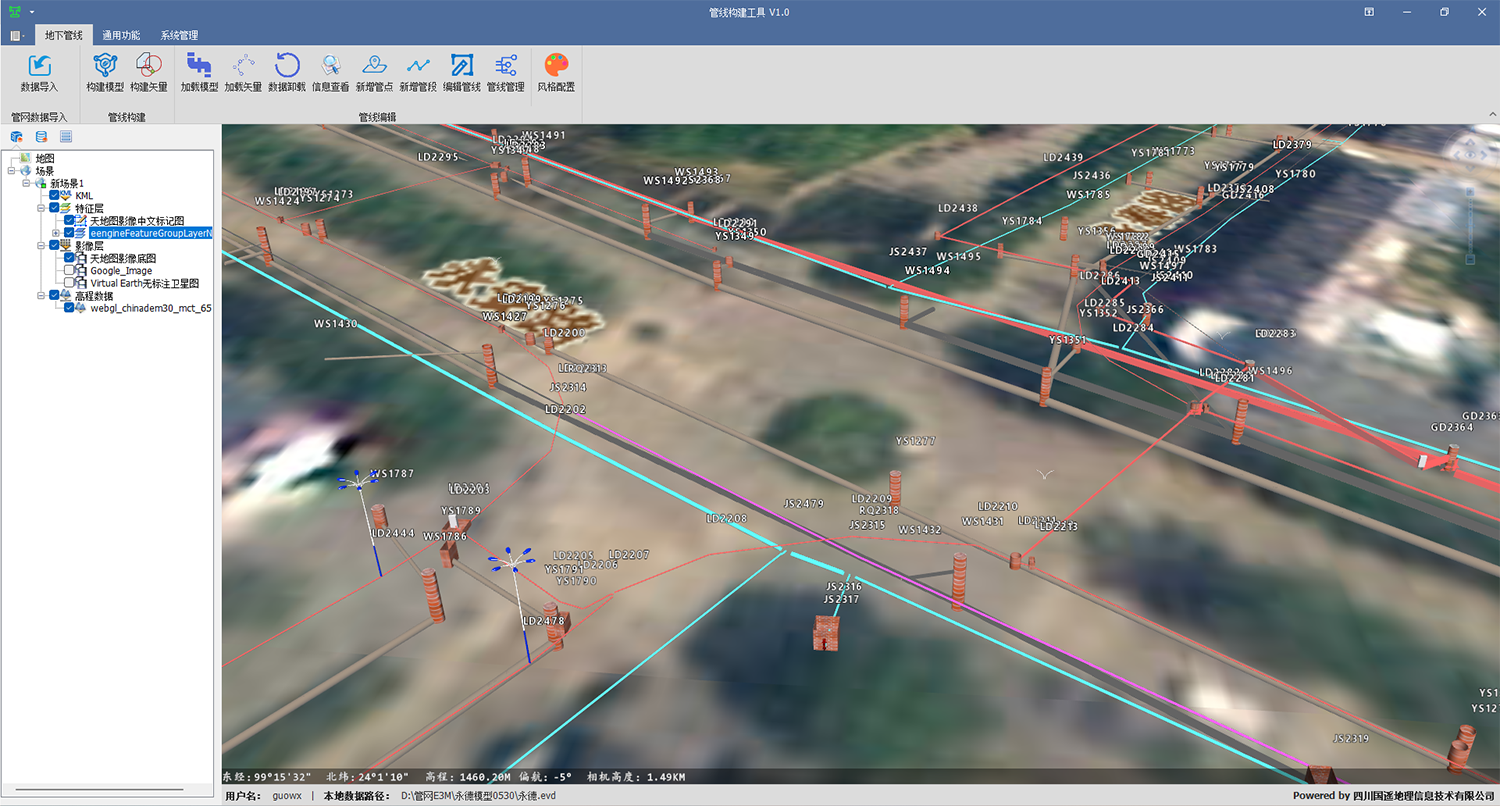Uncheck the KML layer checkbox
The height and width of the screenshot is (806, 1500).
tap(56, 196)
